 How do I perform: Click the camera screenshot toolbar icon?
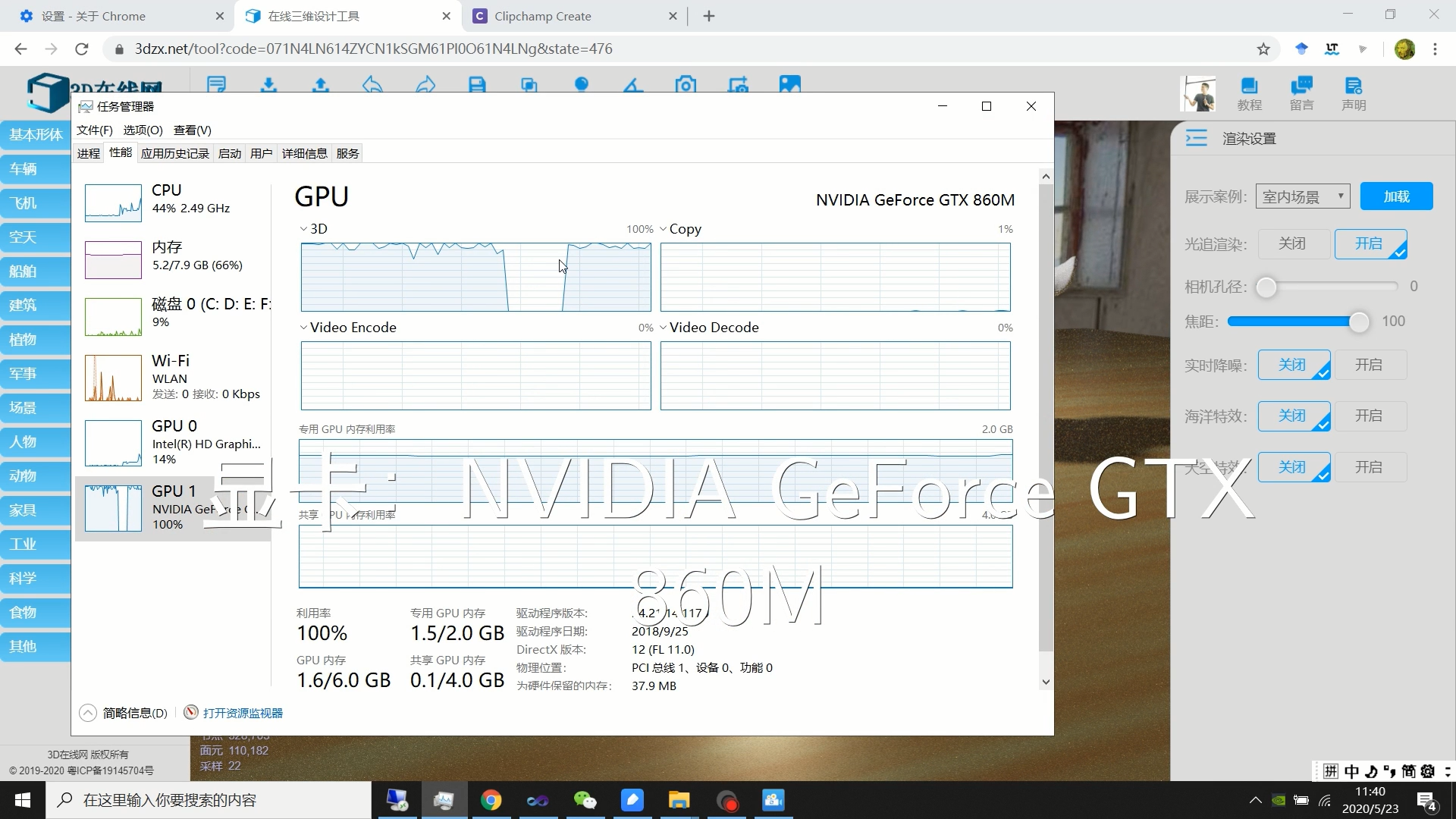point(686,84)
